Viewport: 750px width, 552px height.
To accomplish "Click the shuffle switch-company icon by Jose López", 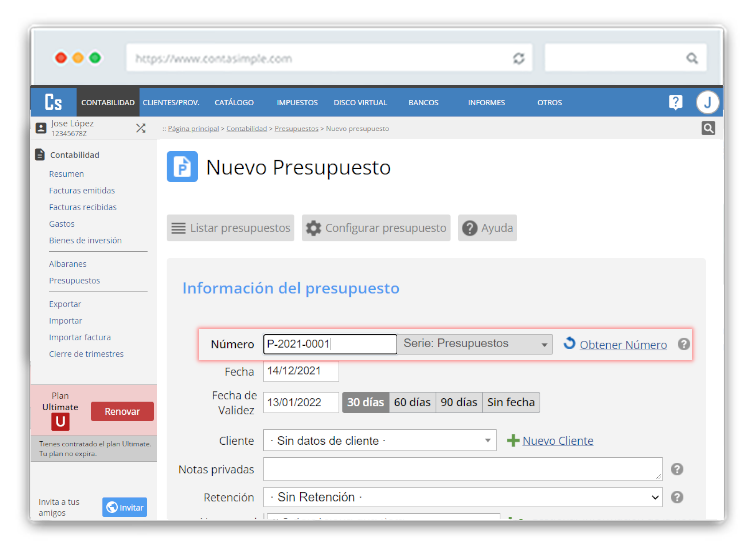I will tap(141, 128).
